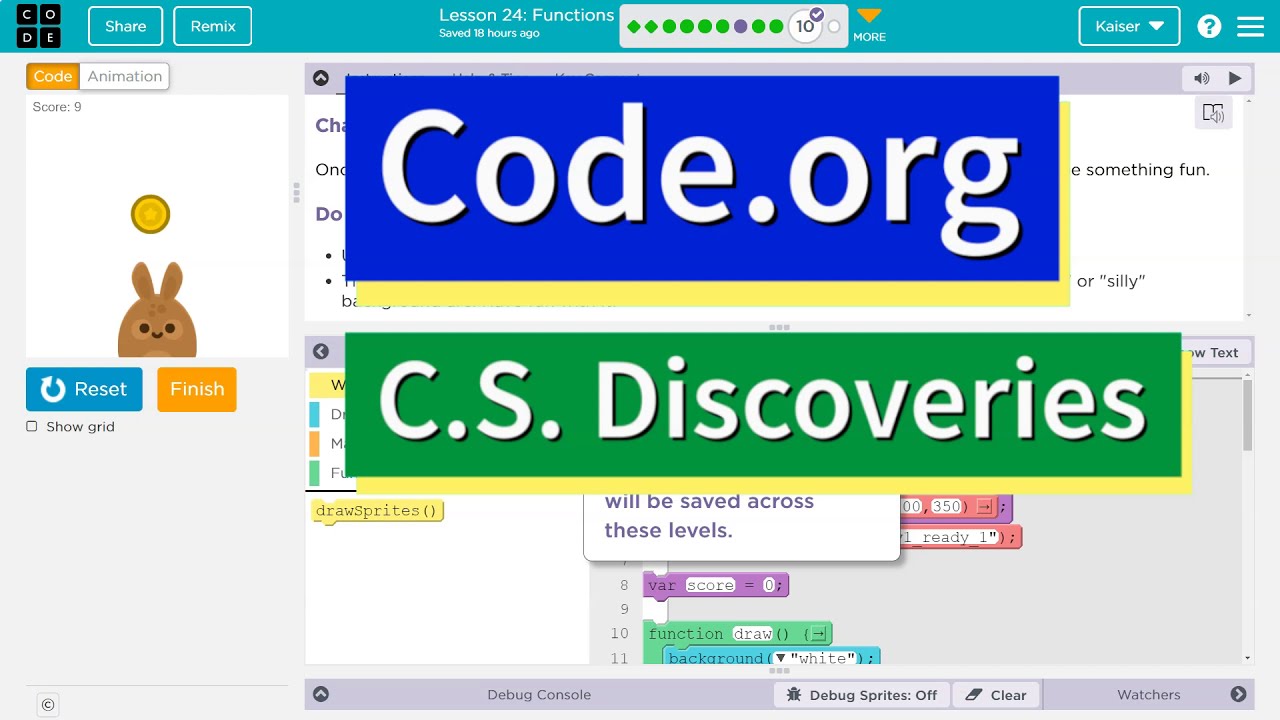The image size is (1280, 720).
Task: Enable the Show grid checkbox
Action: coord(32,426)
